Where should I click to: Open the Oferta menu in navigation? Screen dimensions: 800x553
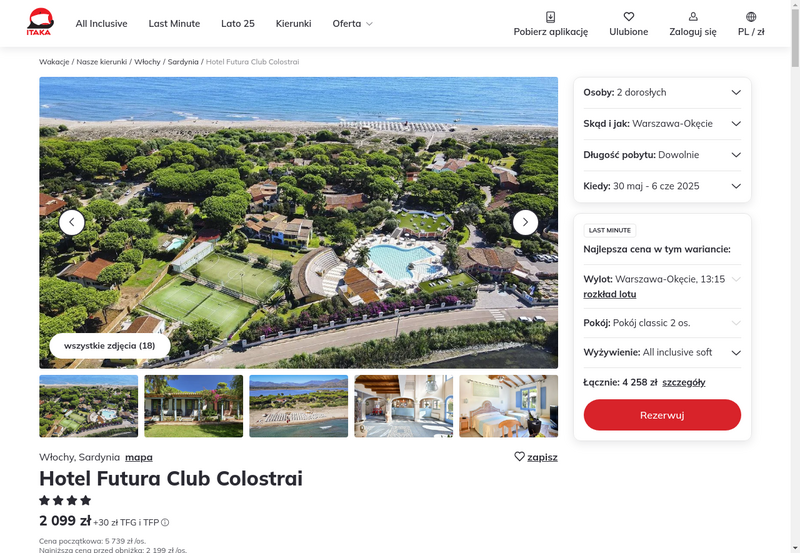click(353, 23)
